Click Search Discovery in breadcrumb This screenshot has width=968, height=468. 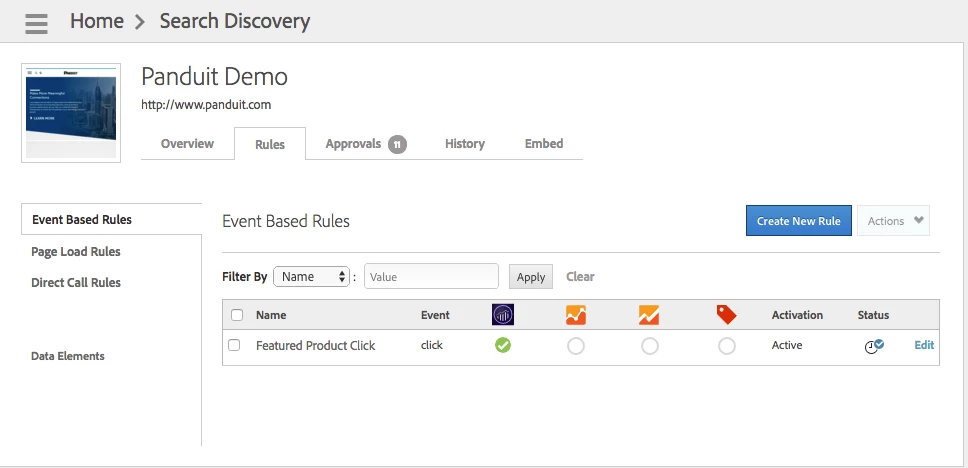point(235,21)
